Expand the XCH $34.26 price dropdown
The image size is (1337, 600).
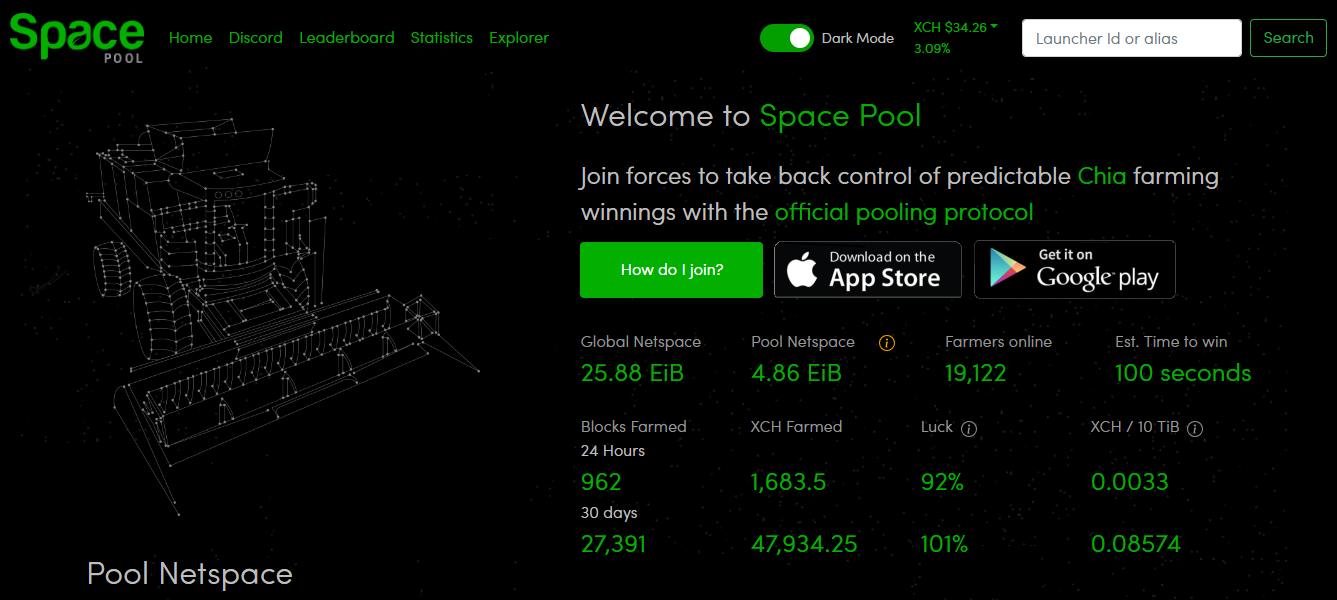pos(956,27)
